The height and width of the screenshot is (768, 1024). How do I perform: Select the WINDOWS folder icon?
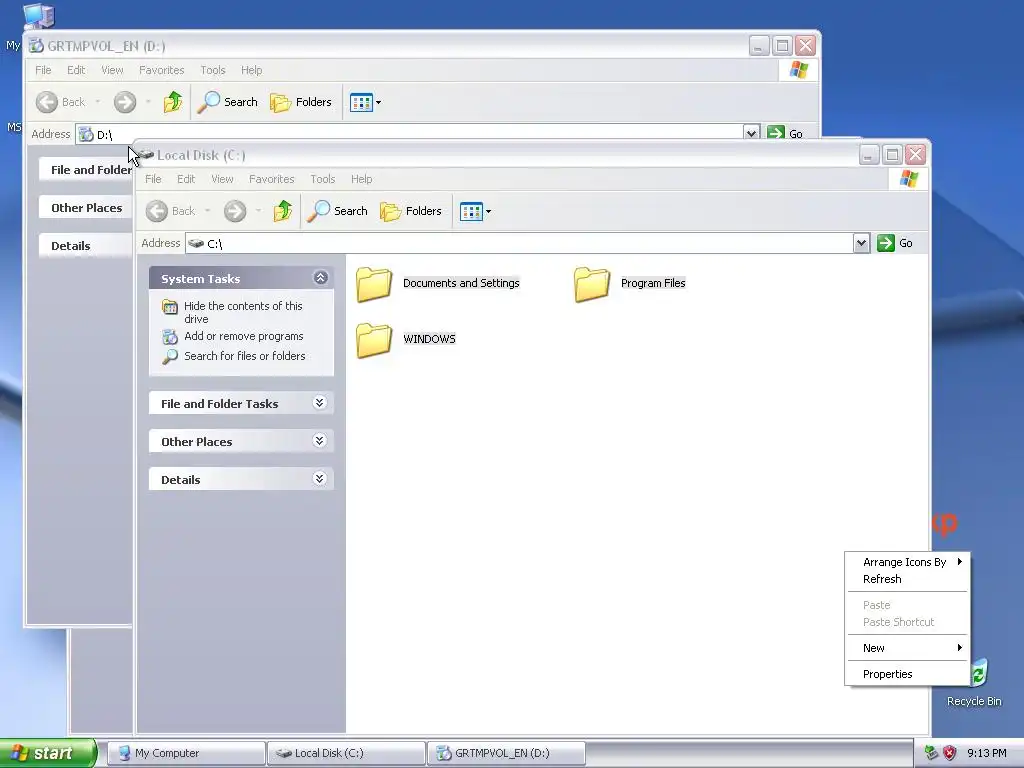(374, 340)
